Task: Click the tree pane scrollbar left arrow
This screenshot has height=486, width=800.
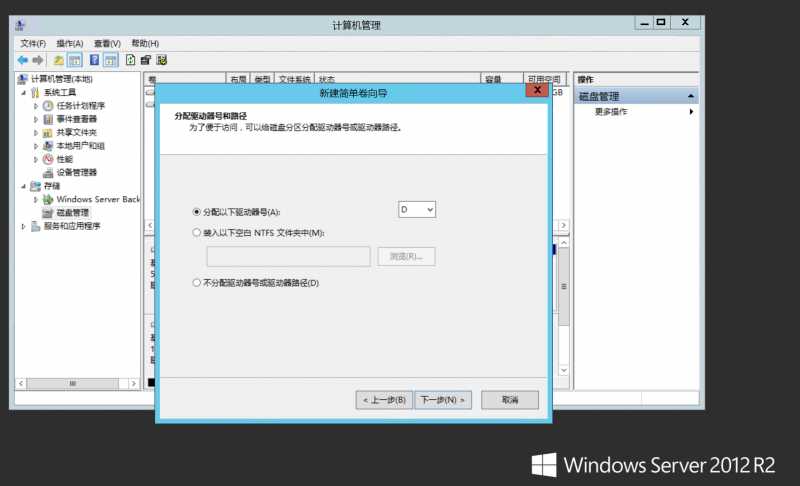Action: coord(21,383)
